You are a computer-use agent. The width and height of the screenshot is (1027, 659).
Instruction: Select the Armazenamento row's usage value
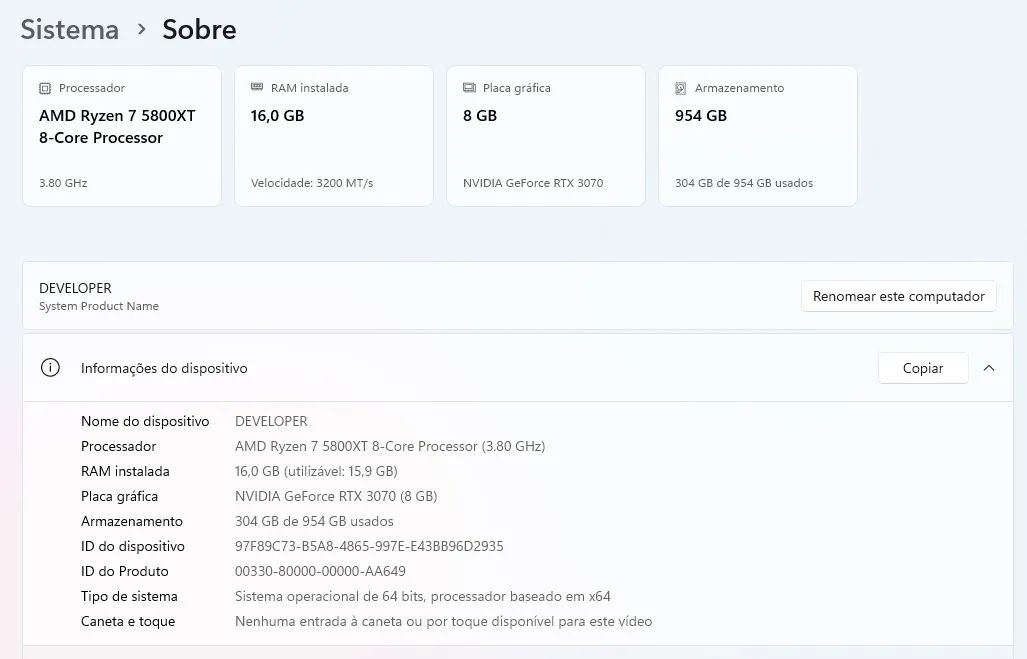pos(314,521)
